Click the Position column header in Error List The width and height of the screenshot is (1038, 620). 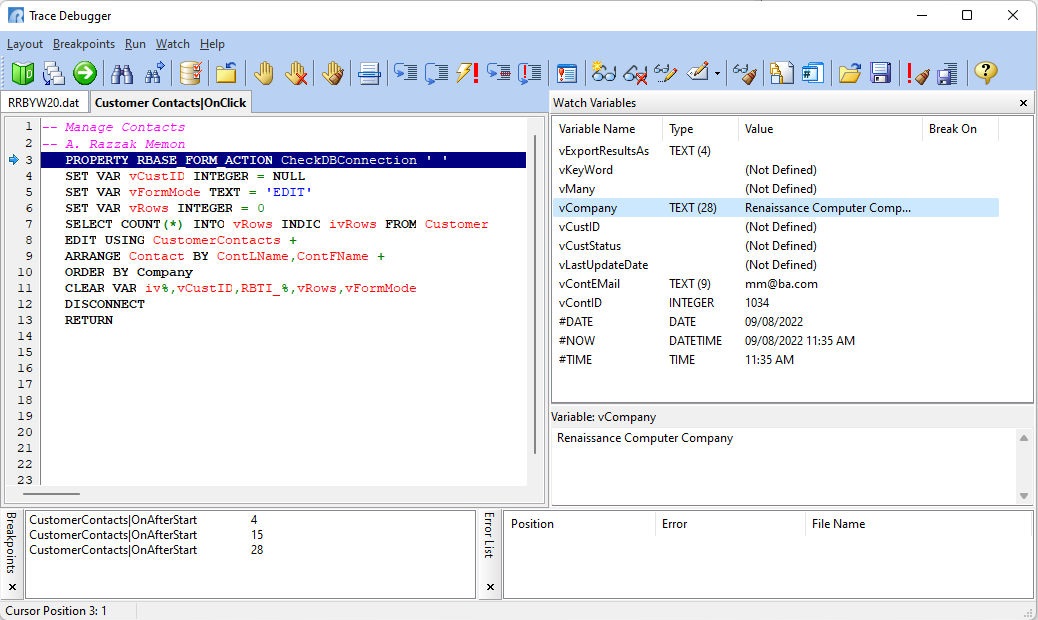point(580,524)
